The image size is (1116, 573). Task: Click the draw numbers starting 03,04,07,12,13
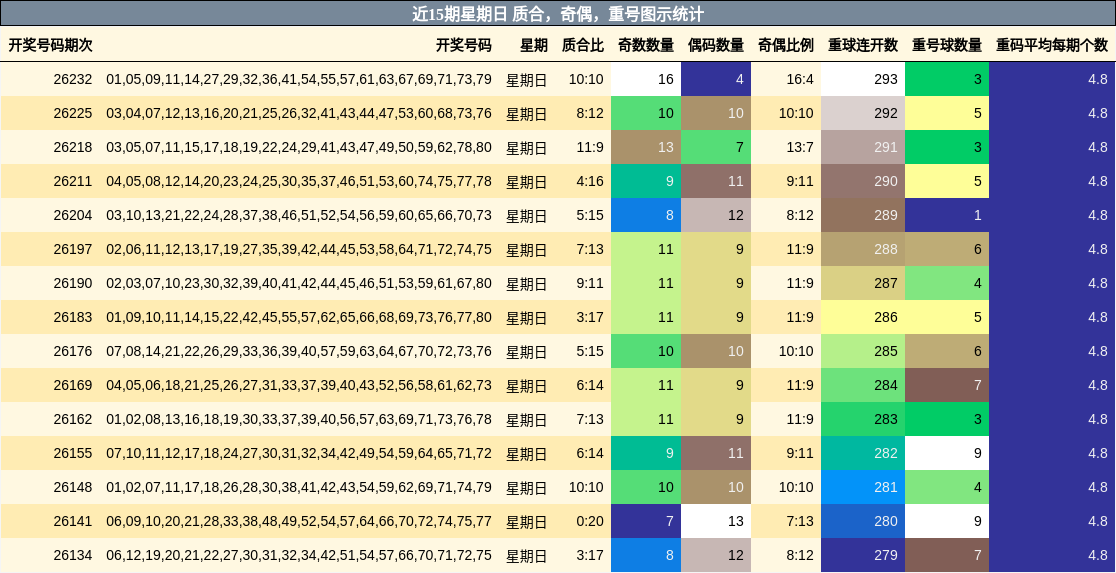[x=299, y=113]
